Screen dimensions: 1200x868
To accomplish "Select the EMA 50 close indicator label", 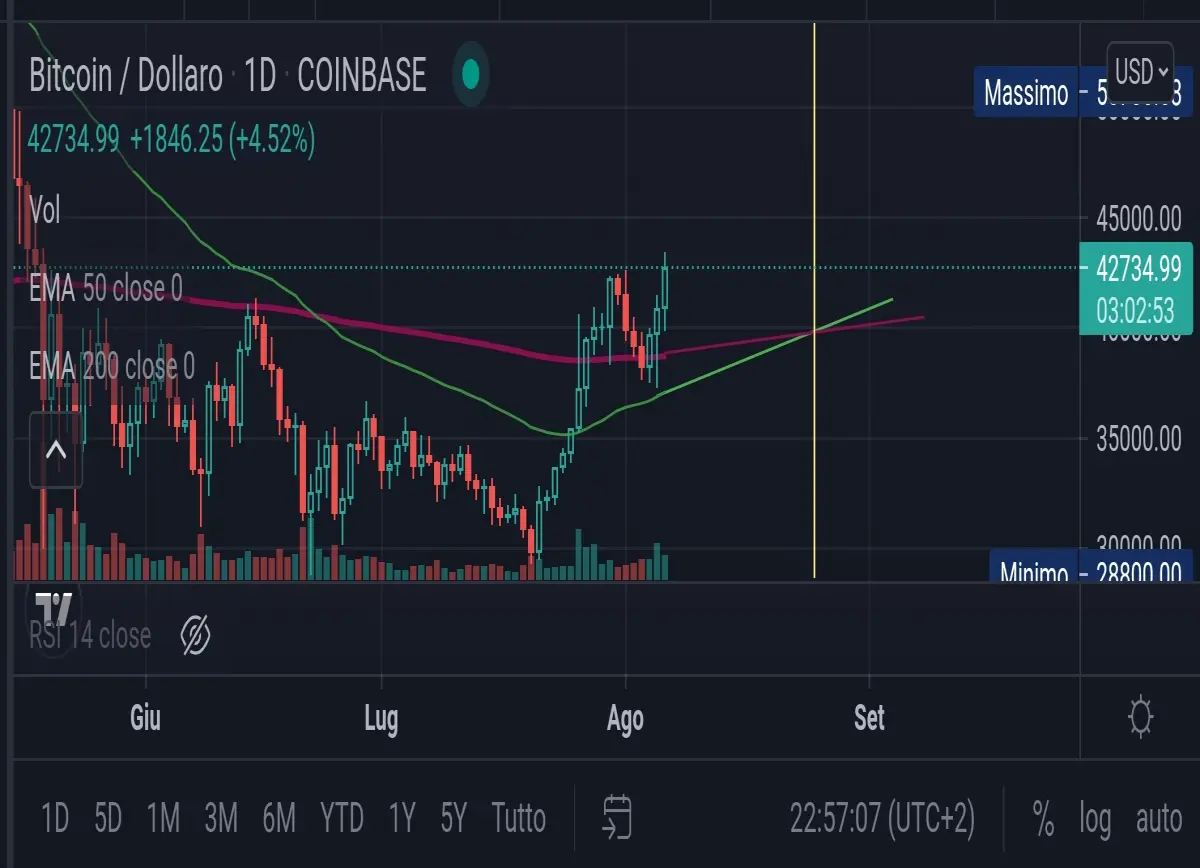I will point(105,289).
